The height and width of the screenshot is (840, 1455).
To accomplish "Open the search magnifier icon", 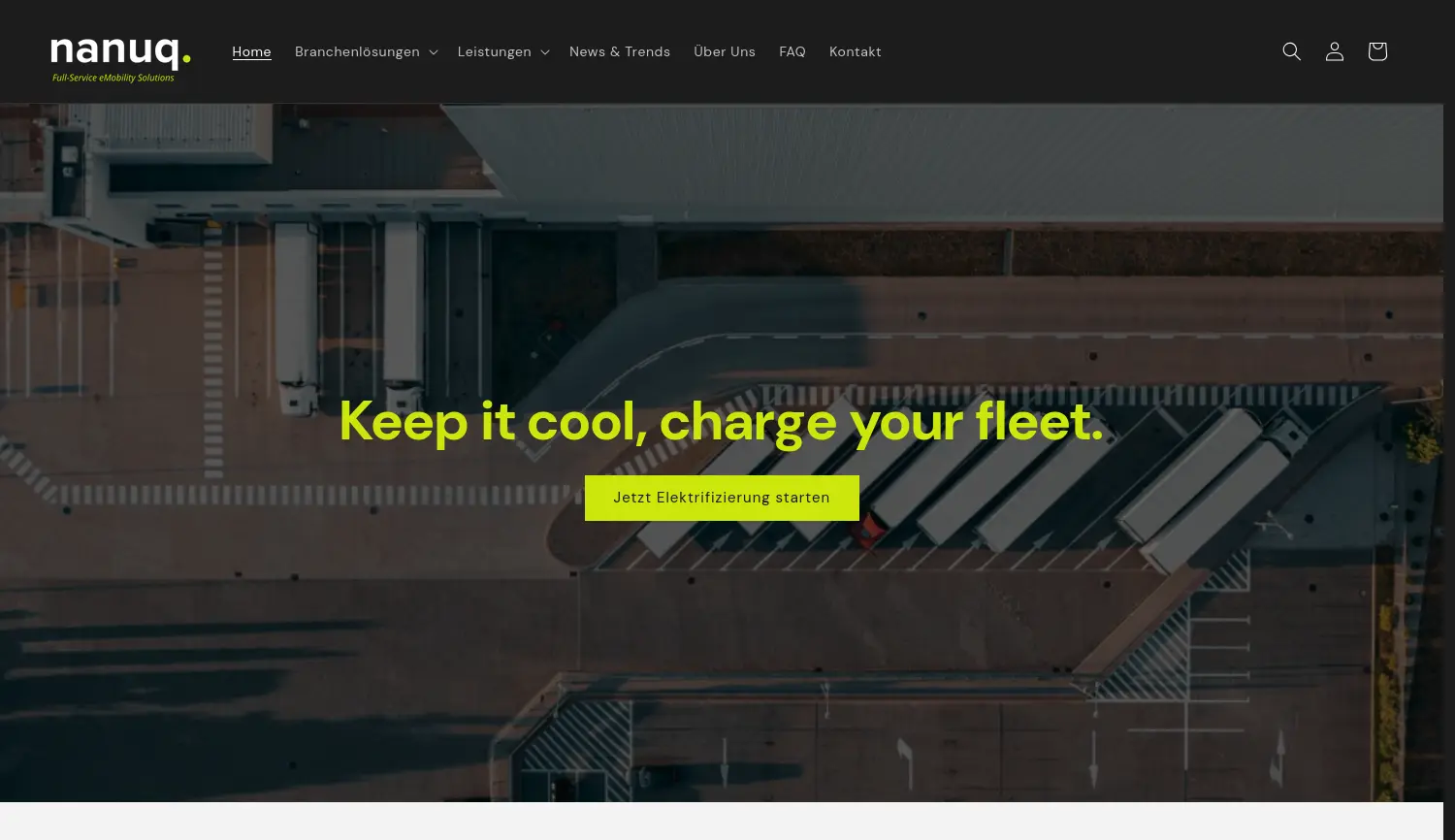I will click(1291, 51).
